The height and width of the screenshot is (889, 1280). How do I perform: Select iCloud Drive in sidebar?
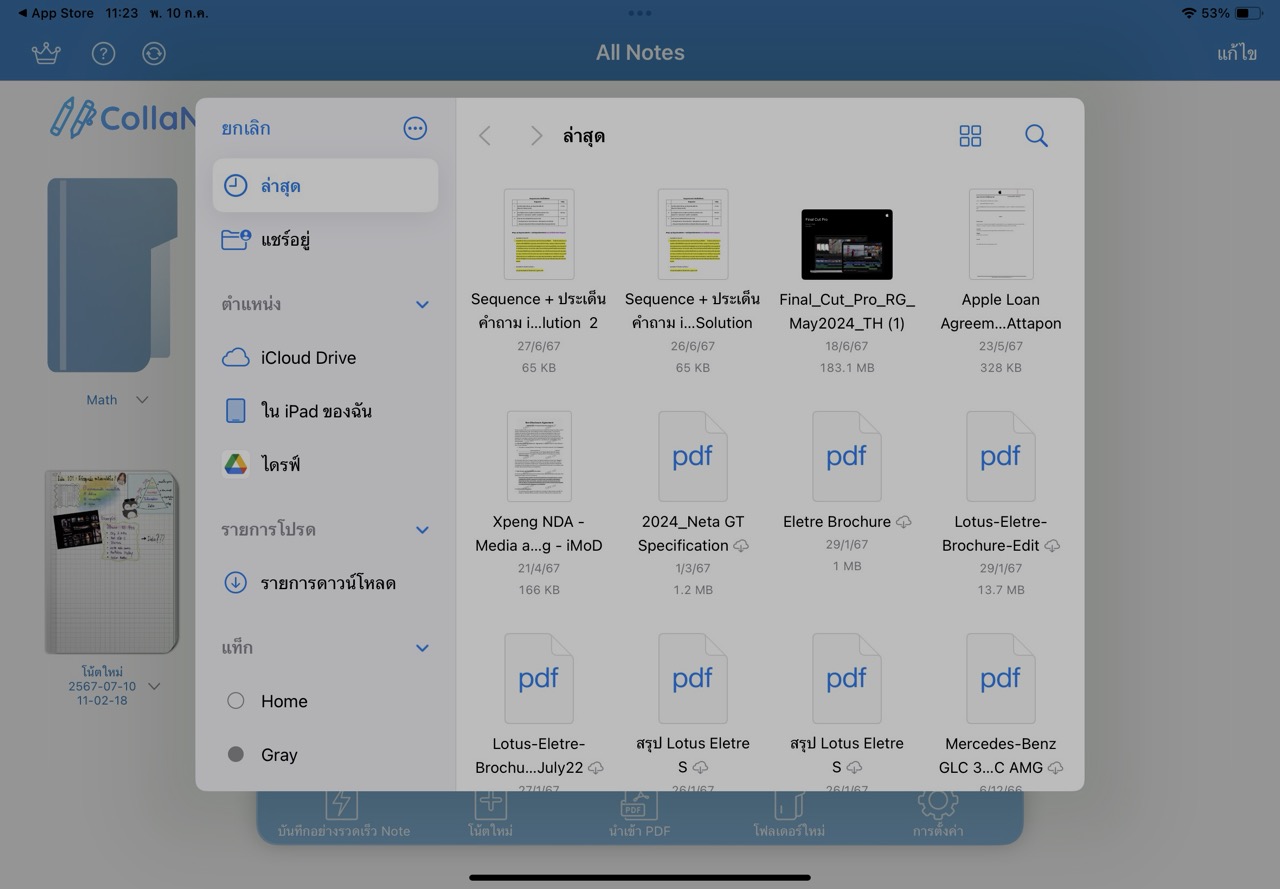307,358
